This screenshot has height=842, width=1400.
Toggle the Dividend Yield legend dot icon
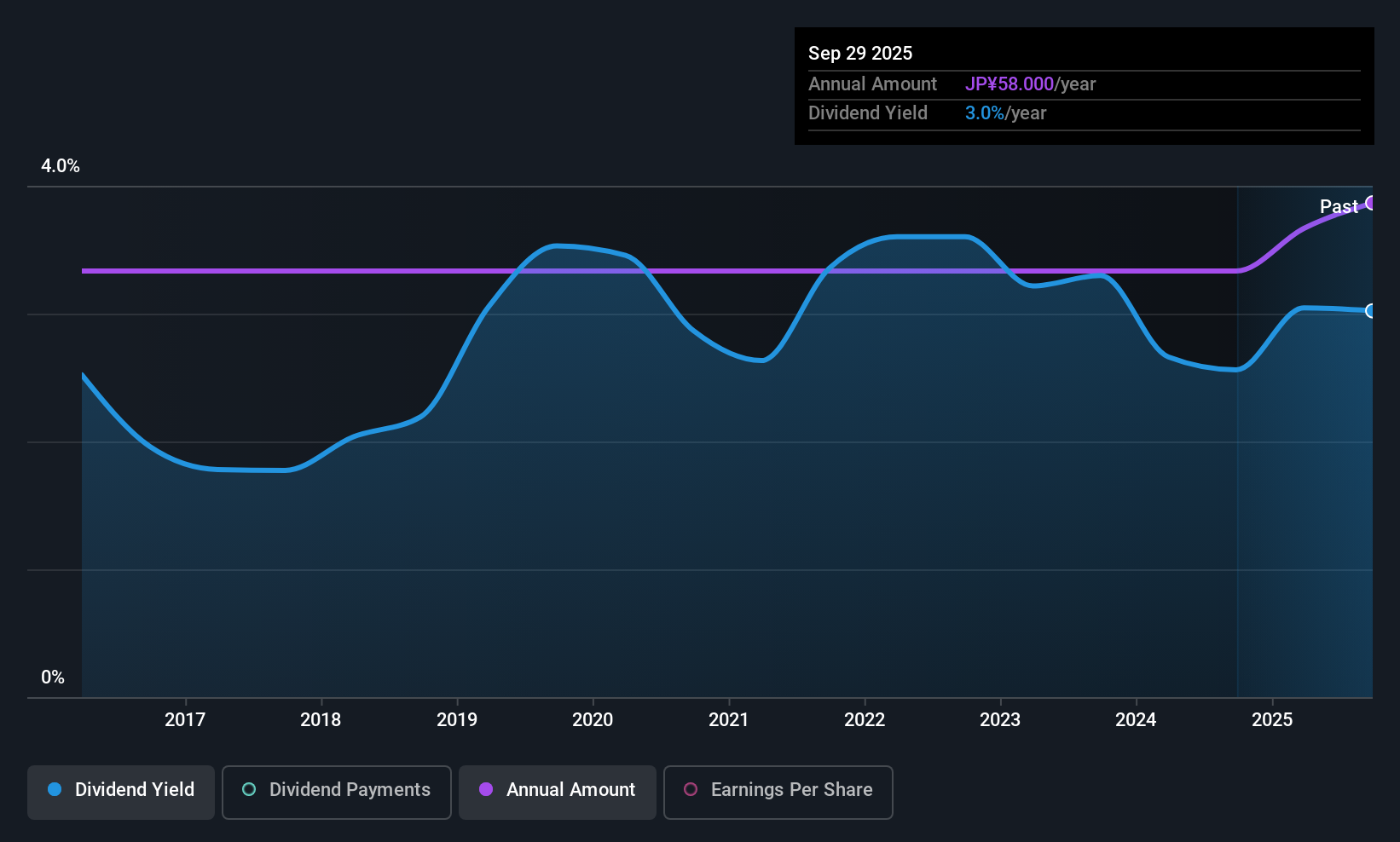[x=55, y=790]
